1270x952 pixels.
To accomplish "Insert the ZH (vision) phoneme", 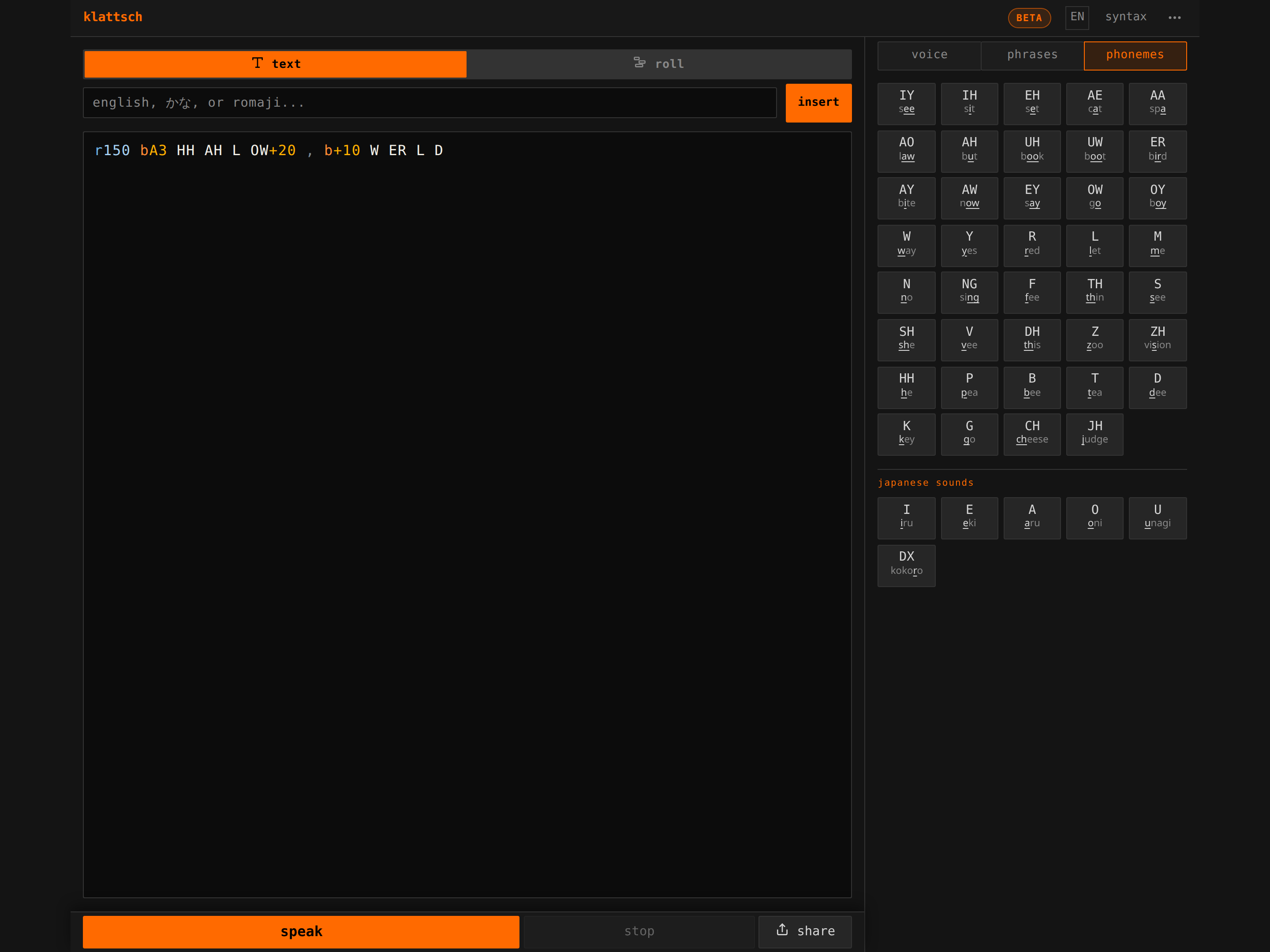I will pos(1158,340).
